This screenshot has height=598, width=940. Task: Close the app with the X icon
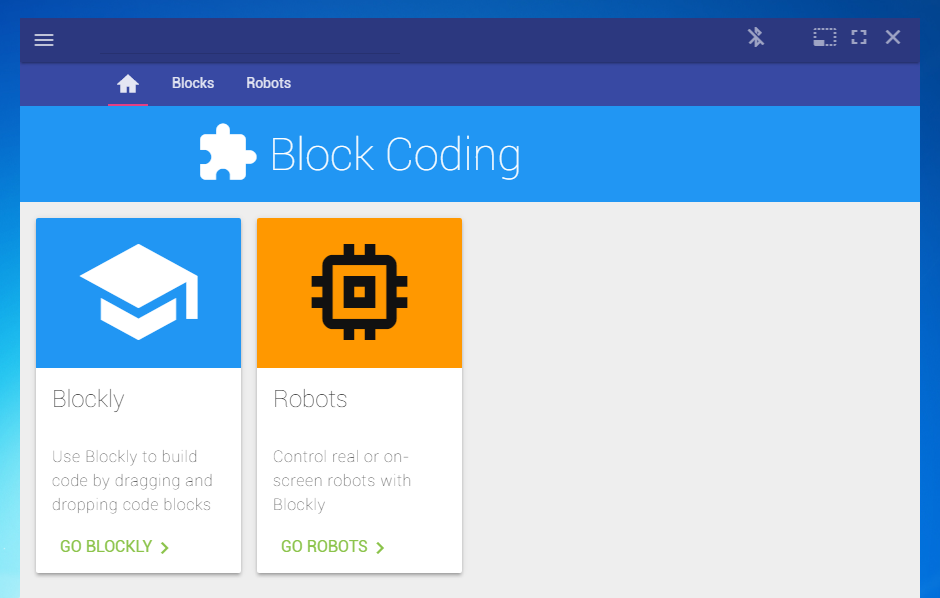893,37
